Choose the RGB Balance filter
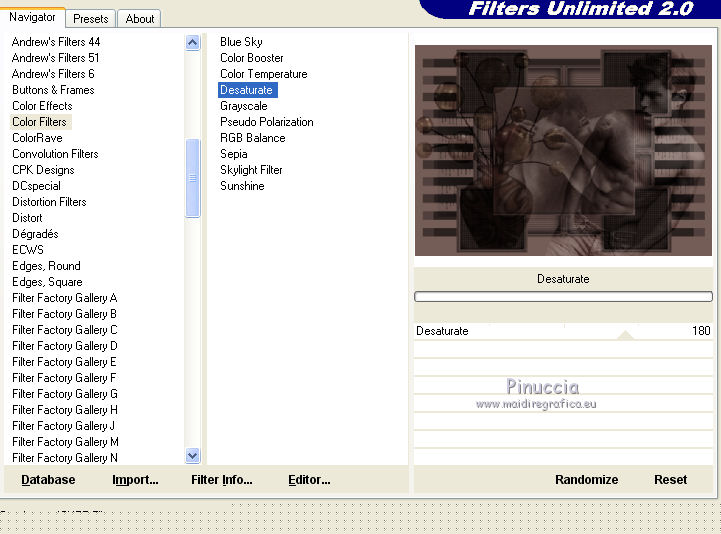Image resolution: width=721 pixels, height=534 pixels. coord(252,138)
